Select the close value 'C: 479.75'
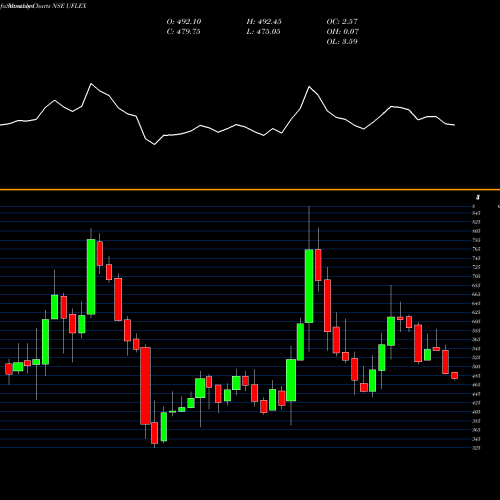Image resolution: width=500 pixels, height=500 pixels. click(x=183, y=32)
